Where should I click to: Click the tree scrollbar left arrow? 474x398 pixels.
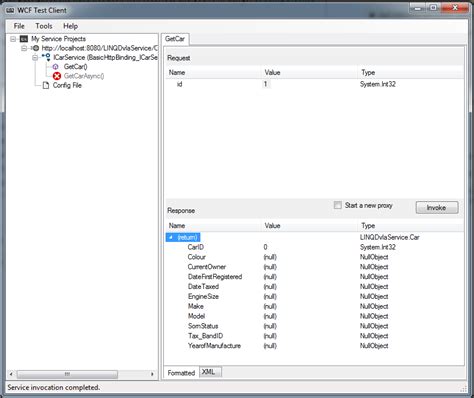11,374
